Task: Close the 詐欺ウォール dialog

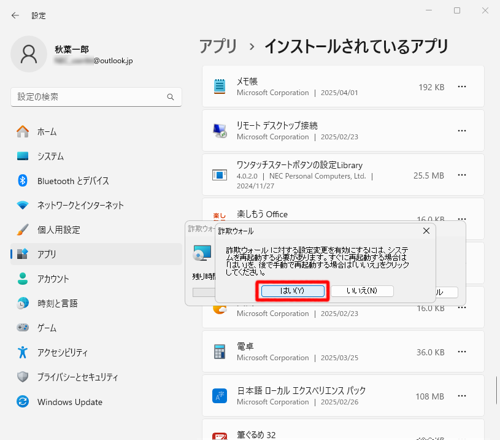Action: point(426,231)
